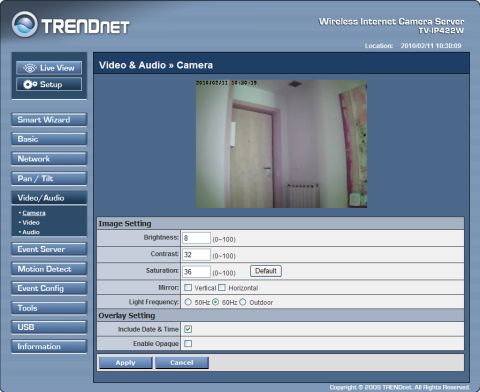Open the Information menu
The image size is (480, 392).
pos(49,346)
